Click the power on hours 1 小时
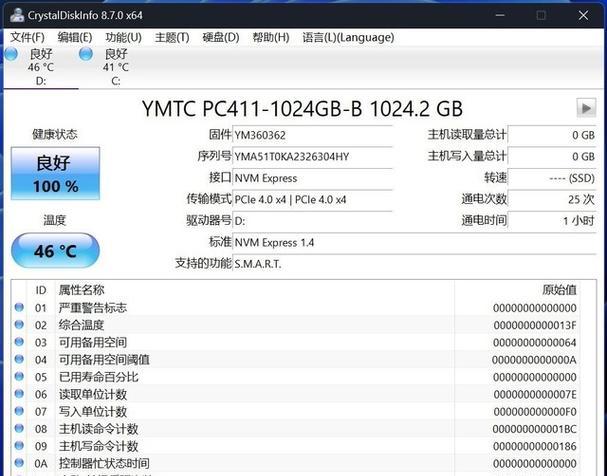This screenshot has height=476, width=607. [x=552, y=221]
